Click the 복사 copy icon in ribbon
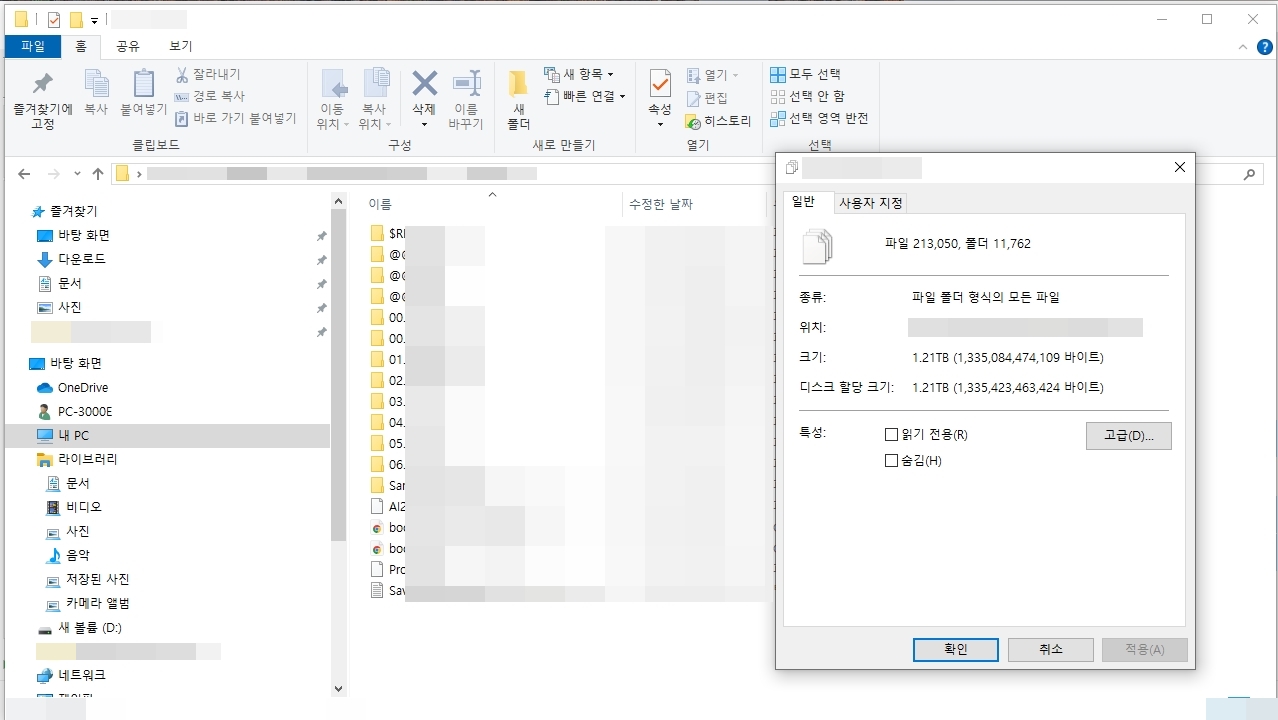 pos(96,84)
